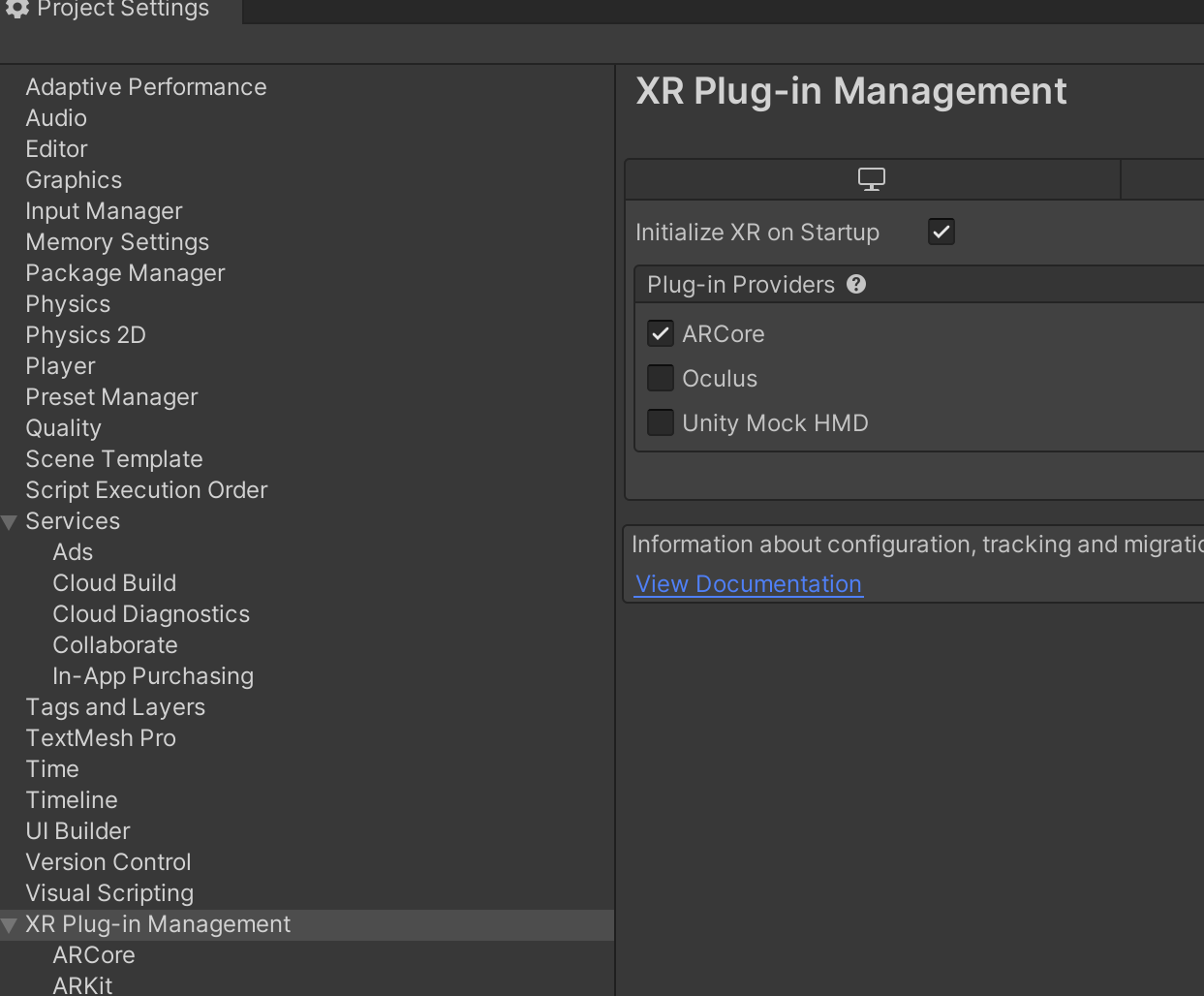Go to Tags and Layers settings
This screenshot has height=996, width=1204.
click(115, 707)
